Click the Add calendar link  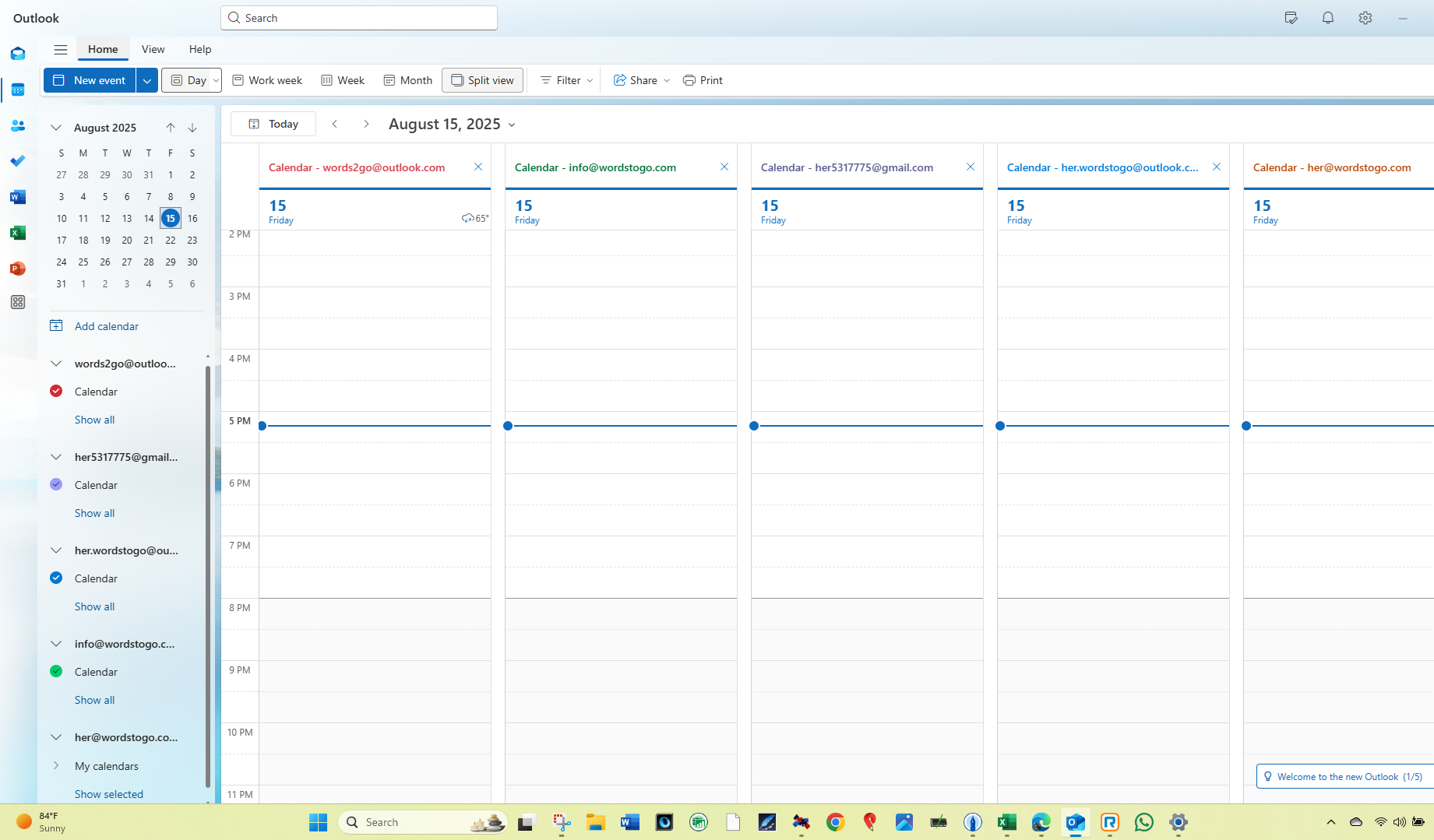(105, 325)
